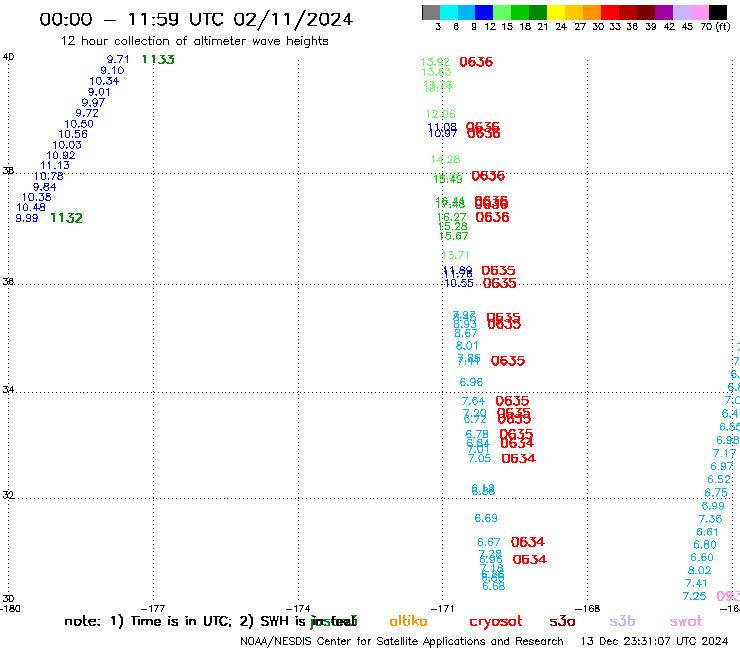Image resolution: width=740 pixels, height=650 pixels.
Task: Select the wave height value 9.99
Action: coord(26,218)
